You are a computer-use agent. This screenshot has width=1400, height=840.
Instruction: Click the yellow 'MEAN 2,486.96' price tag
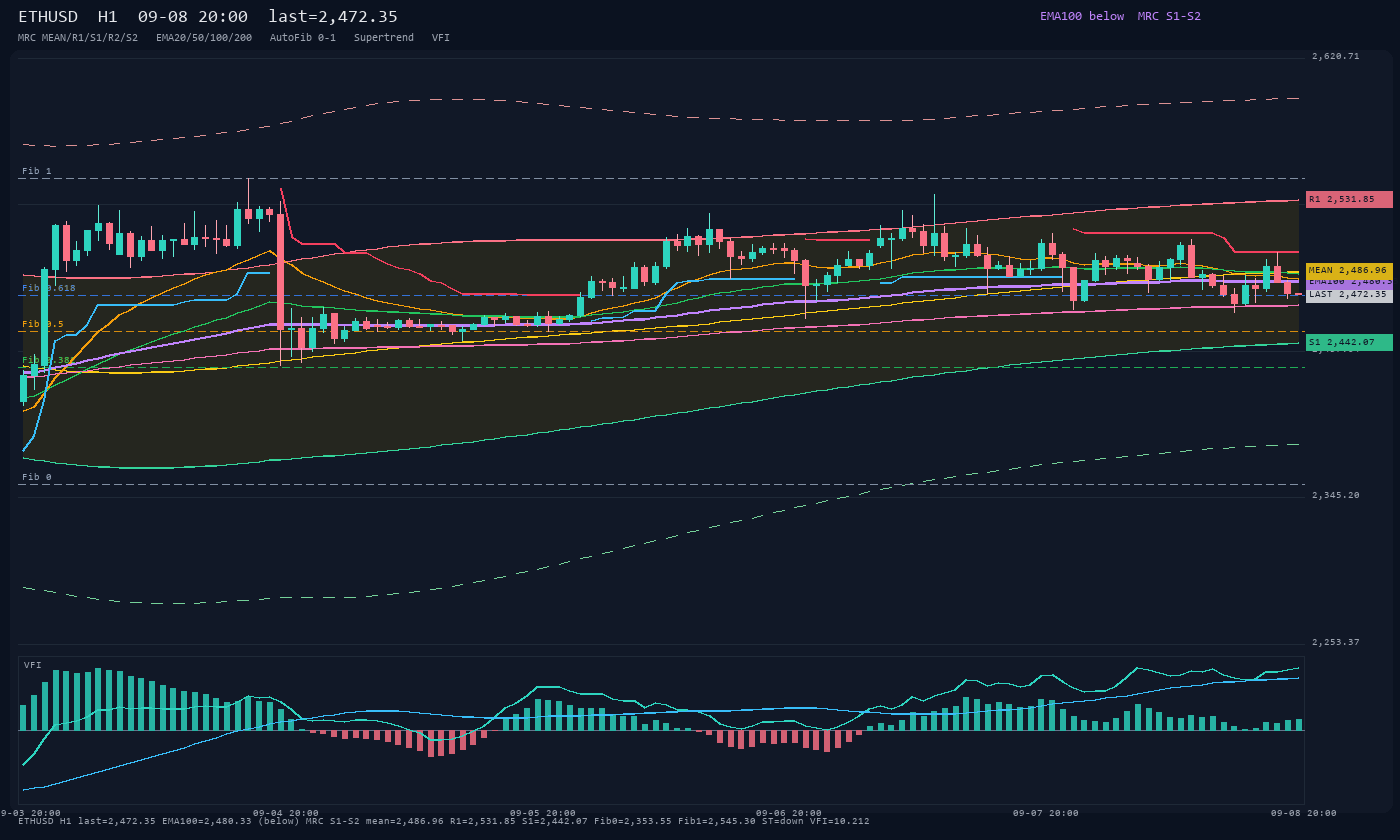(1349, 270)
